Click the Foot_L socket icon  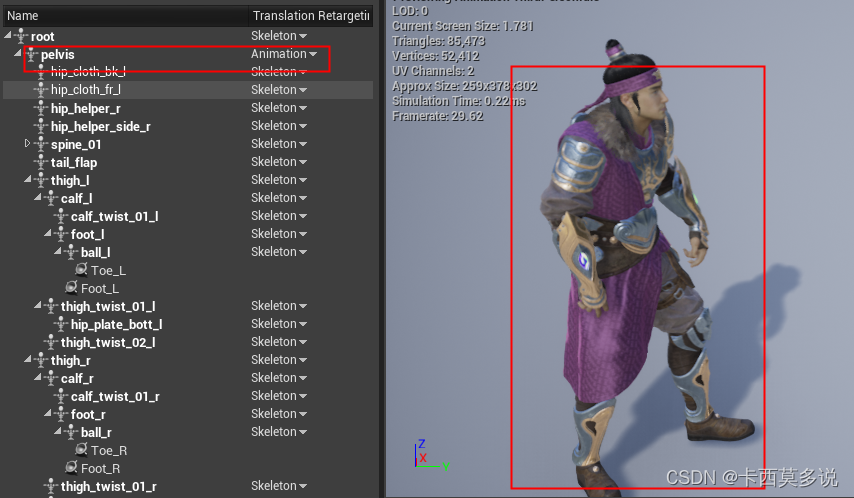71,287
